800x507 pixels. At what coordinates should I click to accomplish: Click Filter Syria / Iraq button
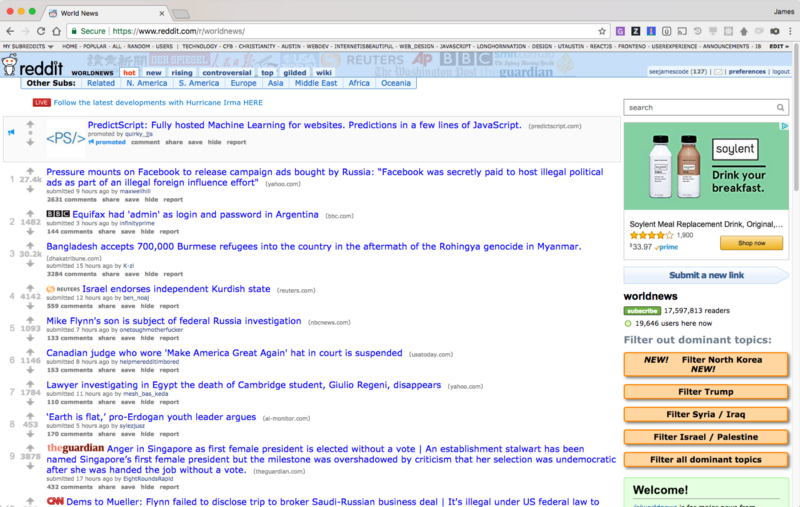coord(706,414)
